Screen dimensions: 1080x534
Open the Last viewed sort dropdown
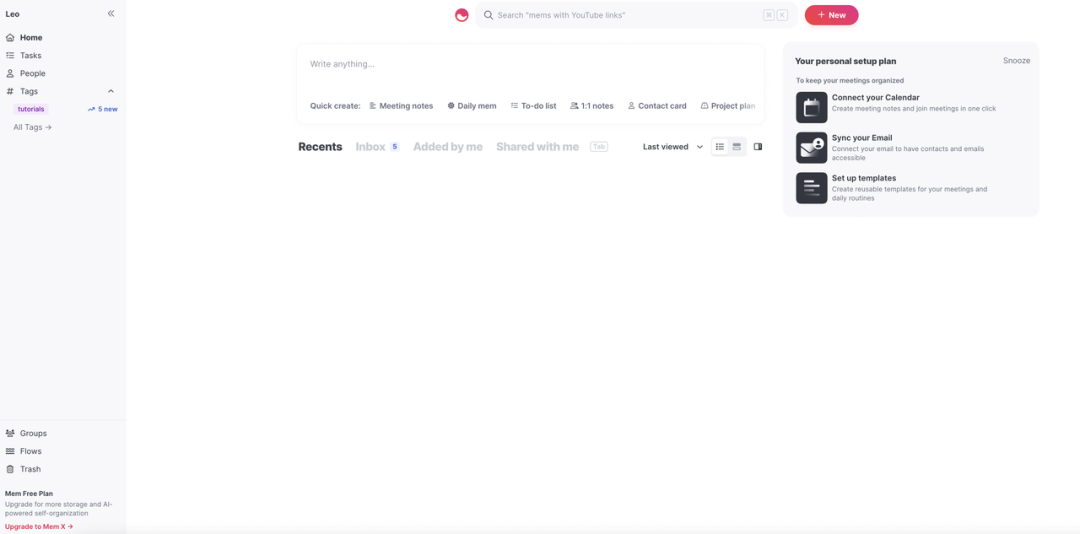673,147
